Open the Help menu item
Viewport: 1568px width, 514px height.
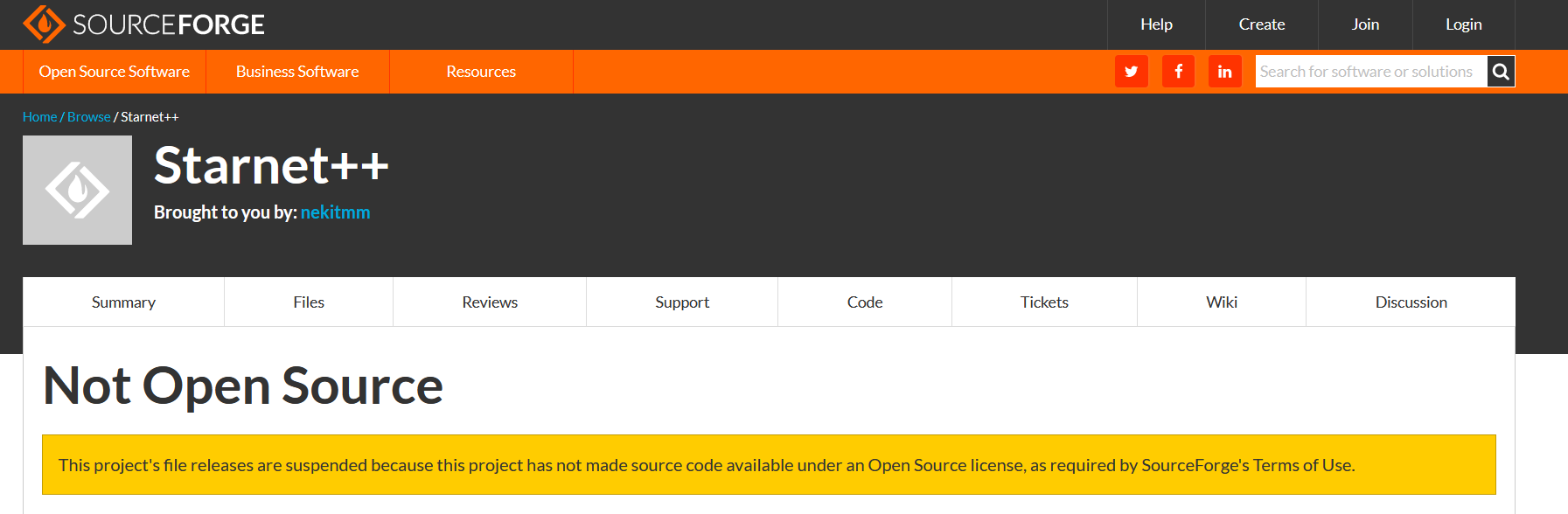tap(1156, 24)
